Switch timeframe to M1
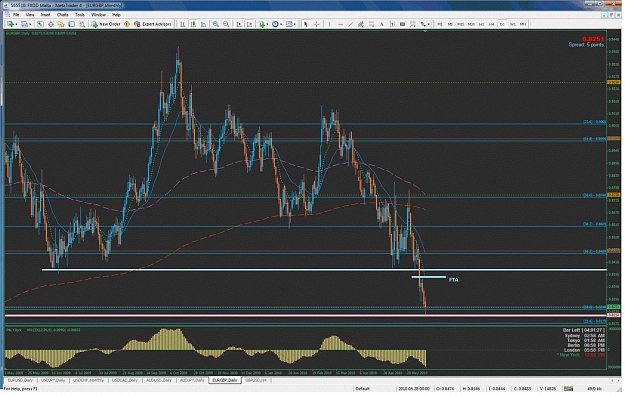The height and width of the screenshot is (395, 625). coord(440,24)
